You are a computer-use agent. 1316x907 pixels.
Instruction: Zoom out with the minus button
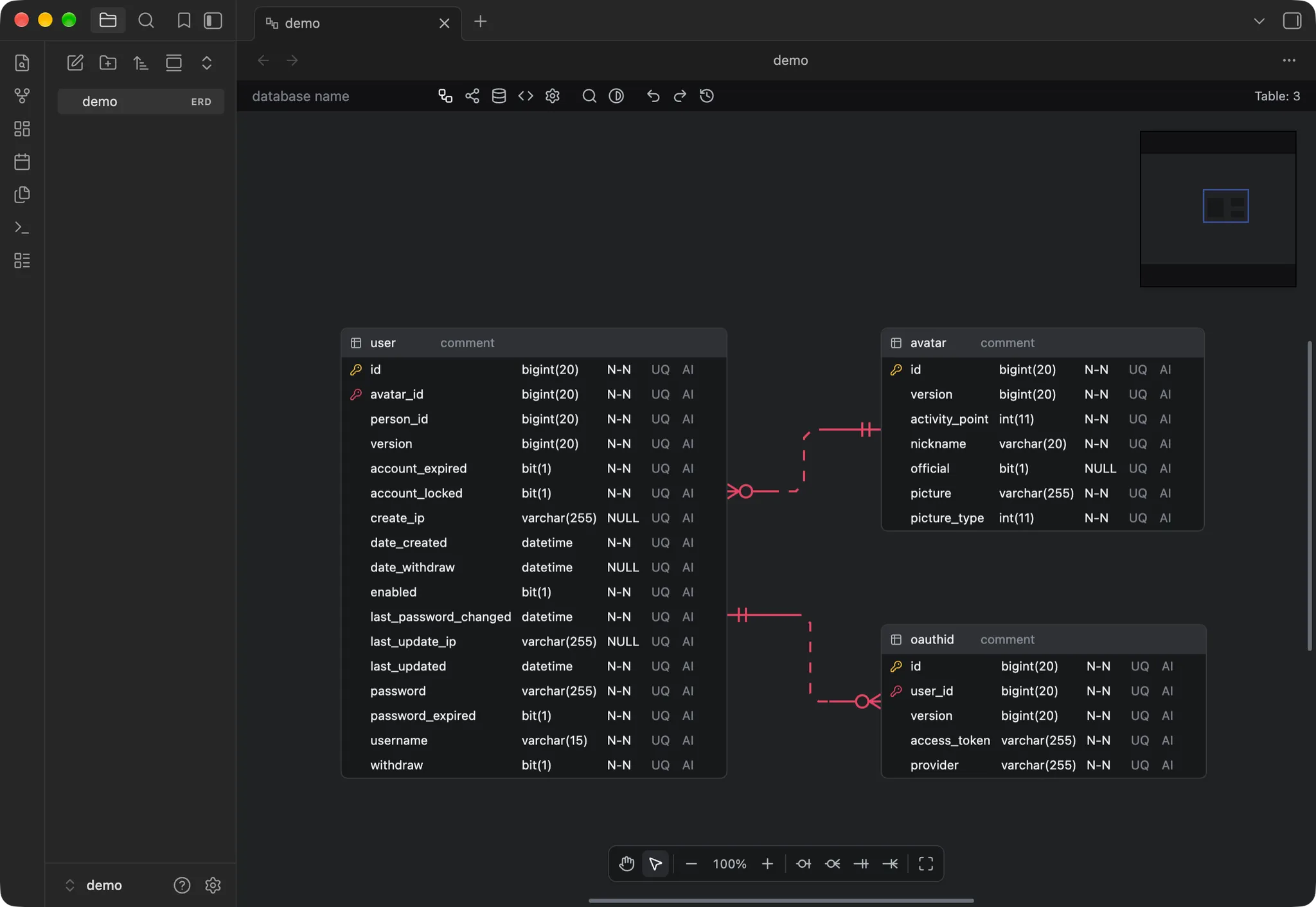[691, 863]
